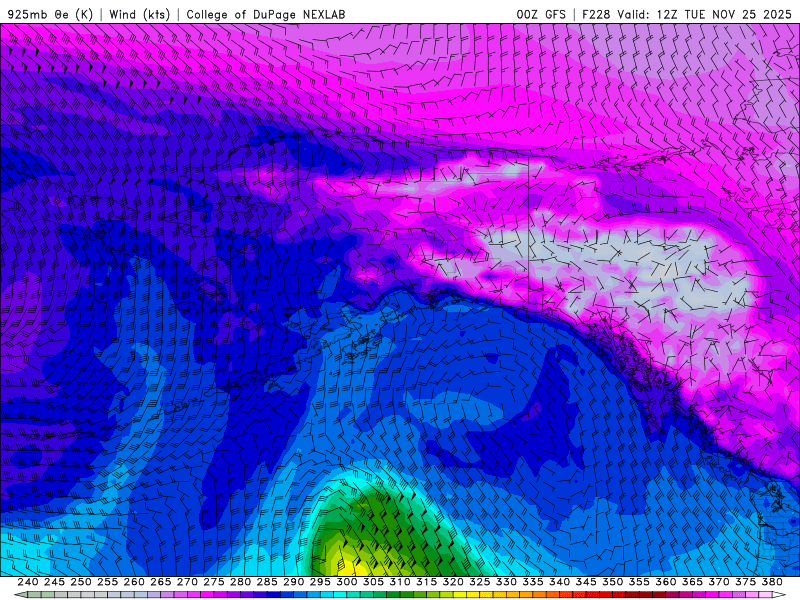Click the 305 legend value
The width and height of the screenshot is (800, 600).
[x=373, y=582]
